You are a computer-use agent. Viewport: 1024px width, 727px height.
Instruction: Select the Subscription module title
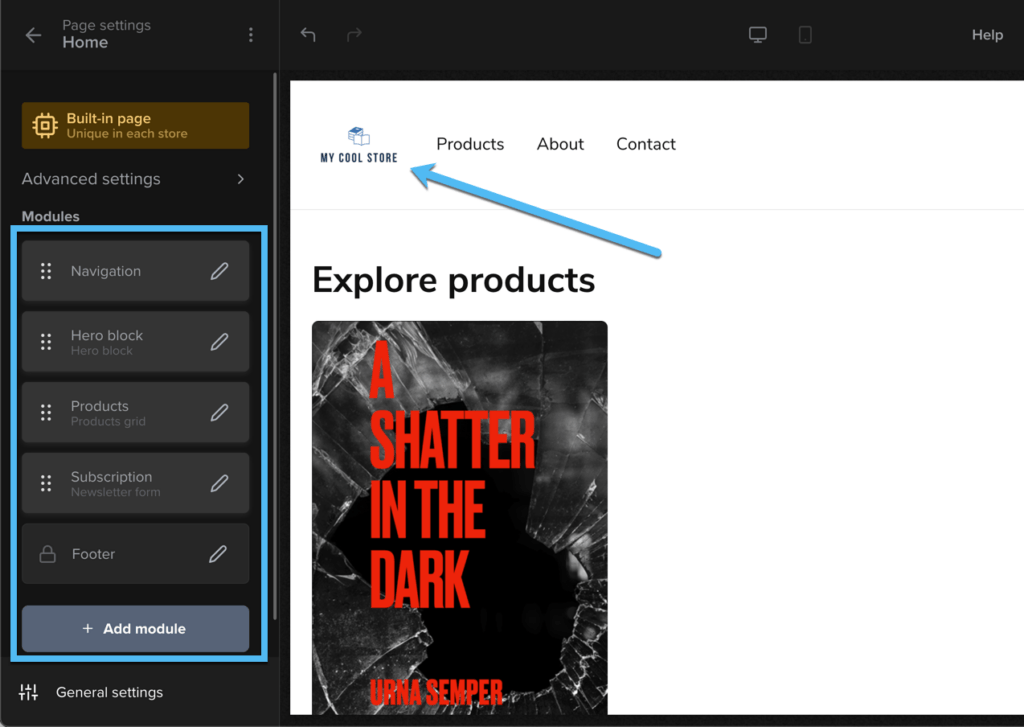[x=112, y=477]
